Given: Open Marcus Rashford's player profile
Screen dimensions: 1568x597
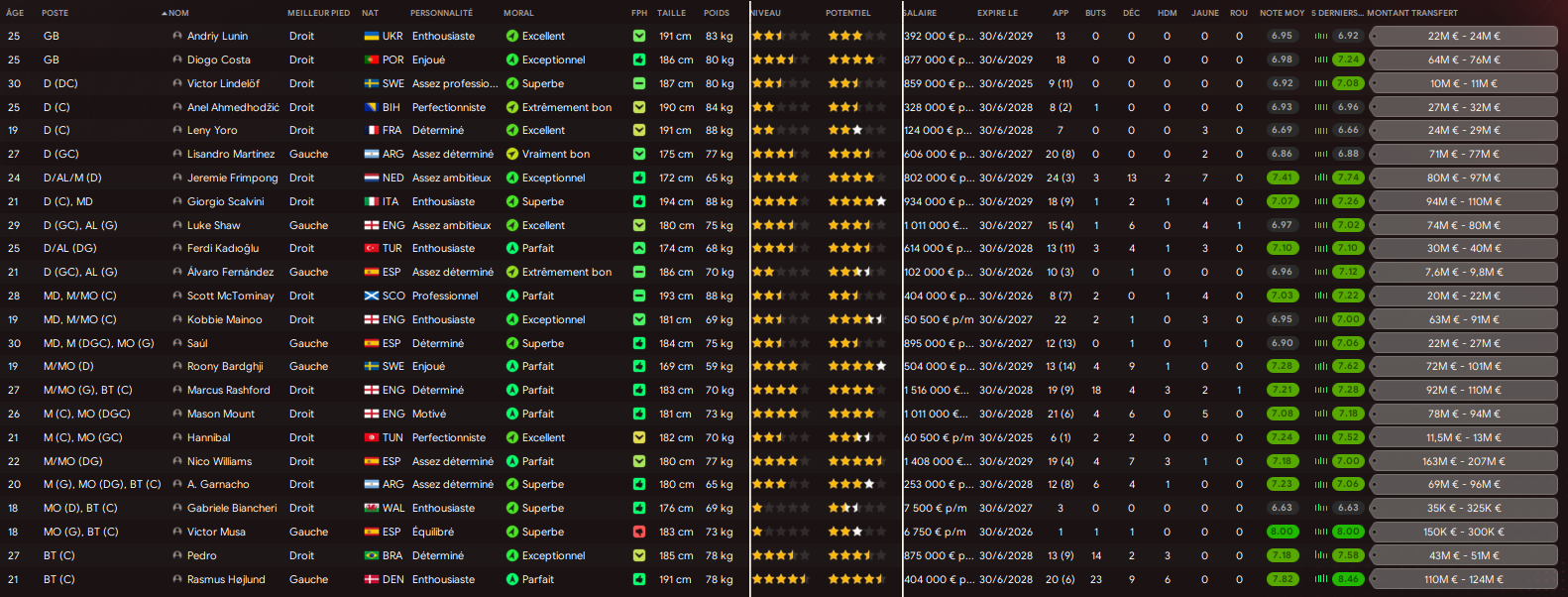Looking at the screenshot, I should (x=228, y=390).
